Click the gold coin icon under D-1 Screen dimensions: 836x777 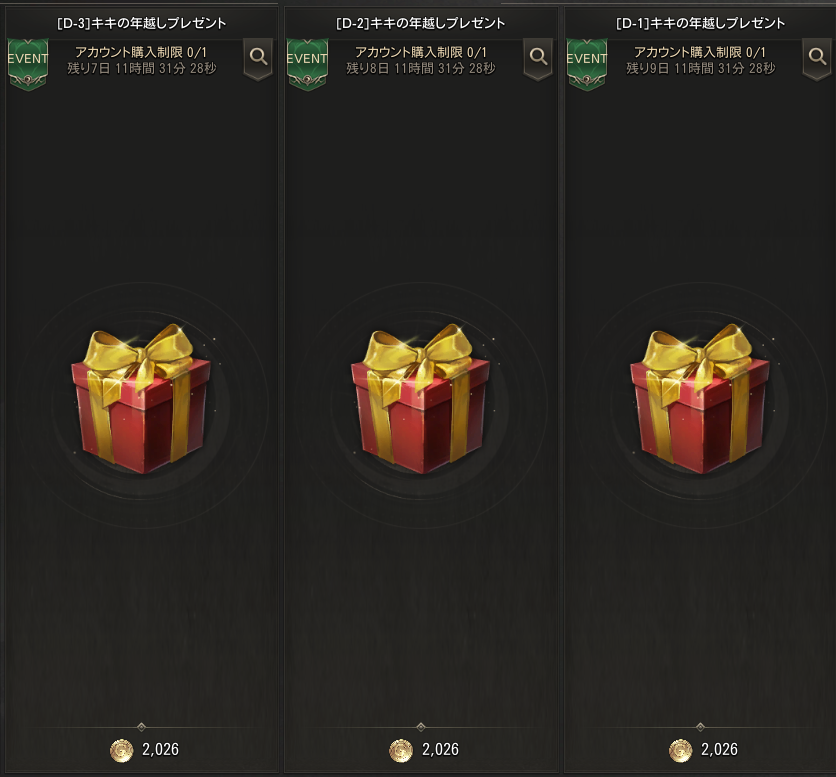coord(680,750)
